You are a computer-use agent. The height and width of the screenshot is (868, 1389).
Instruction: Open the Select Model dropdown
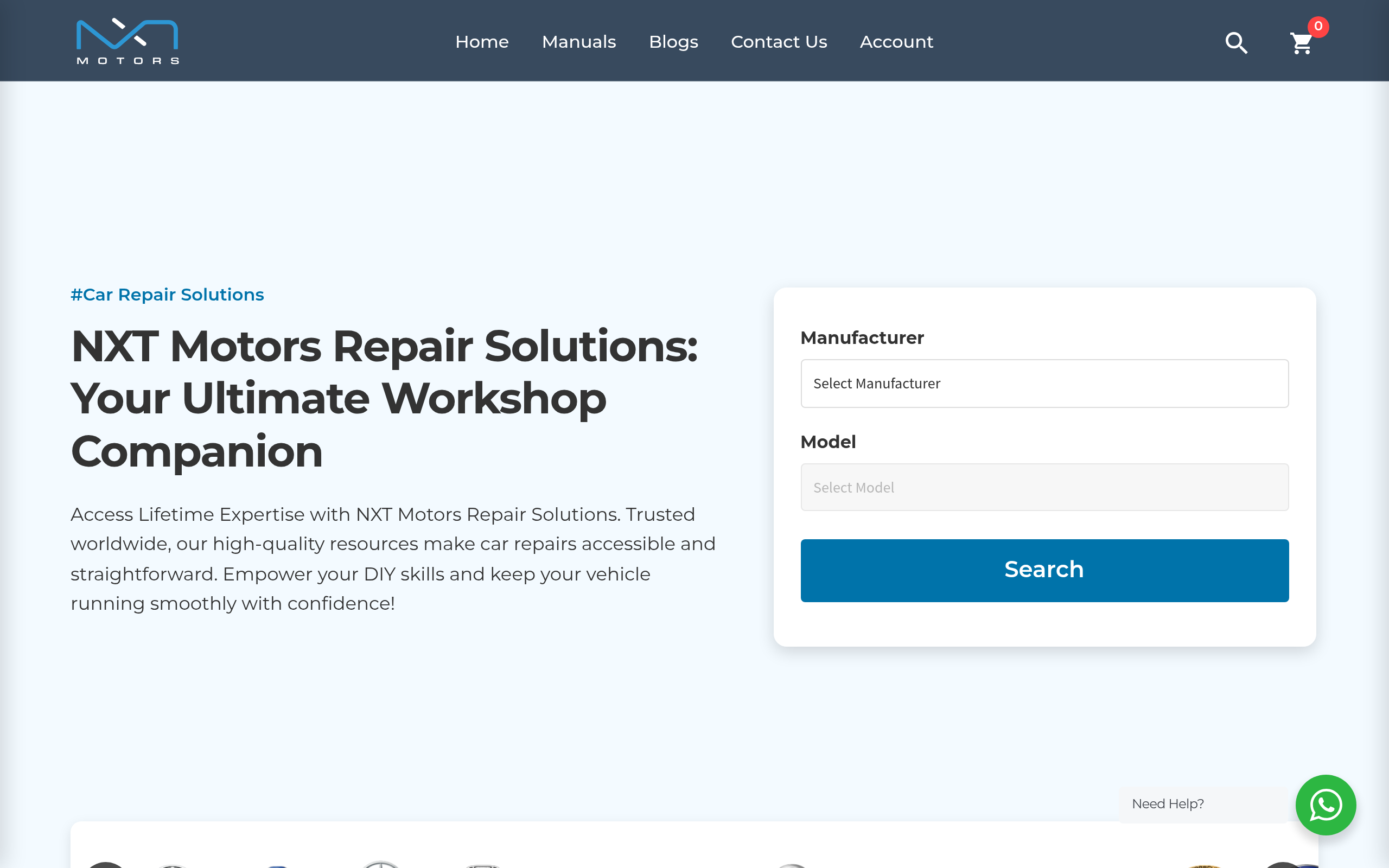coord(1044,487)
